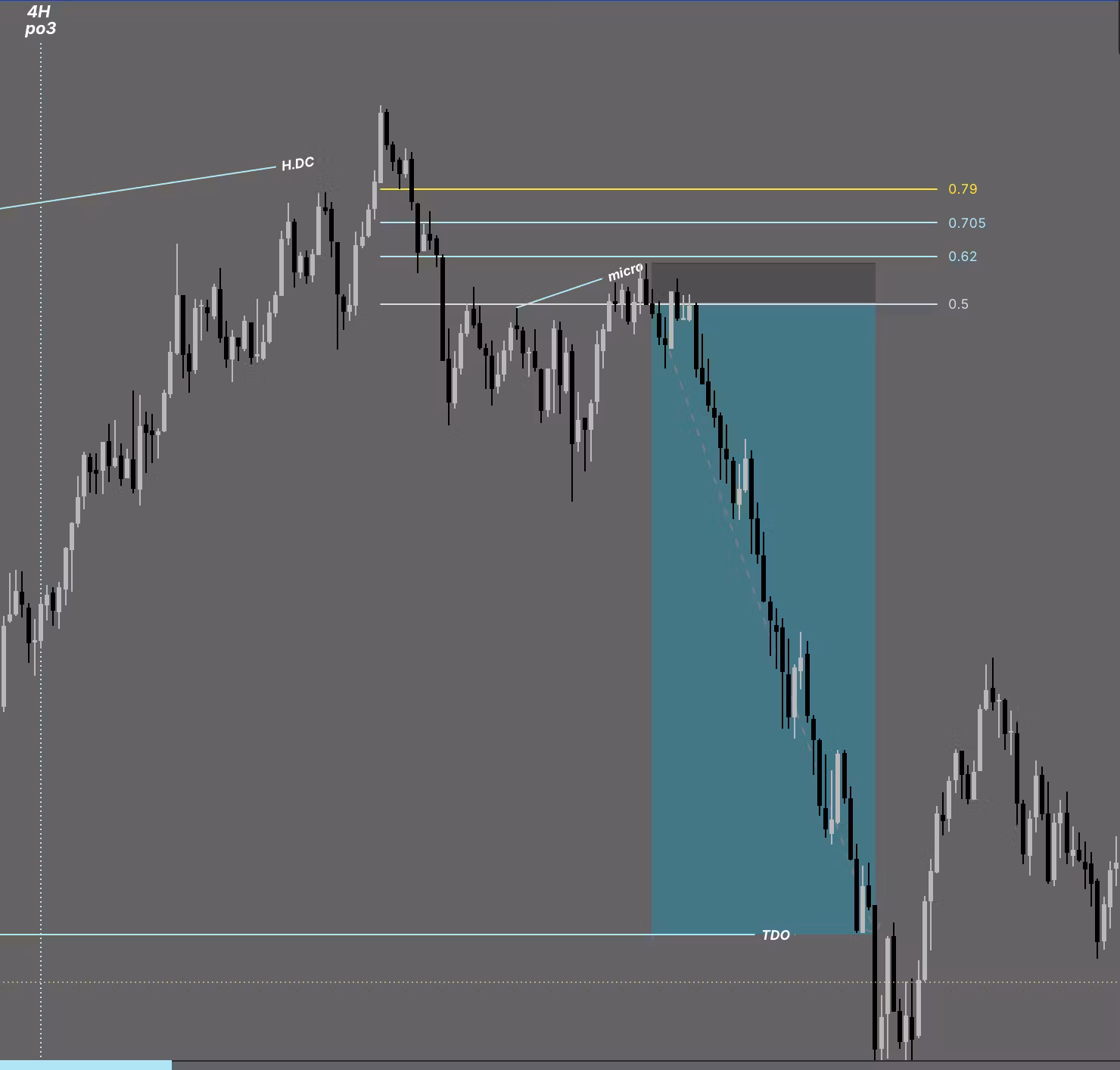Click the 4H po3 title text

click(x=39, y=20)
